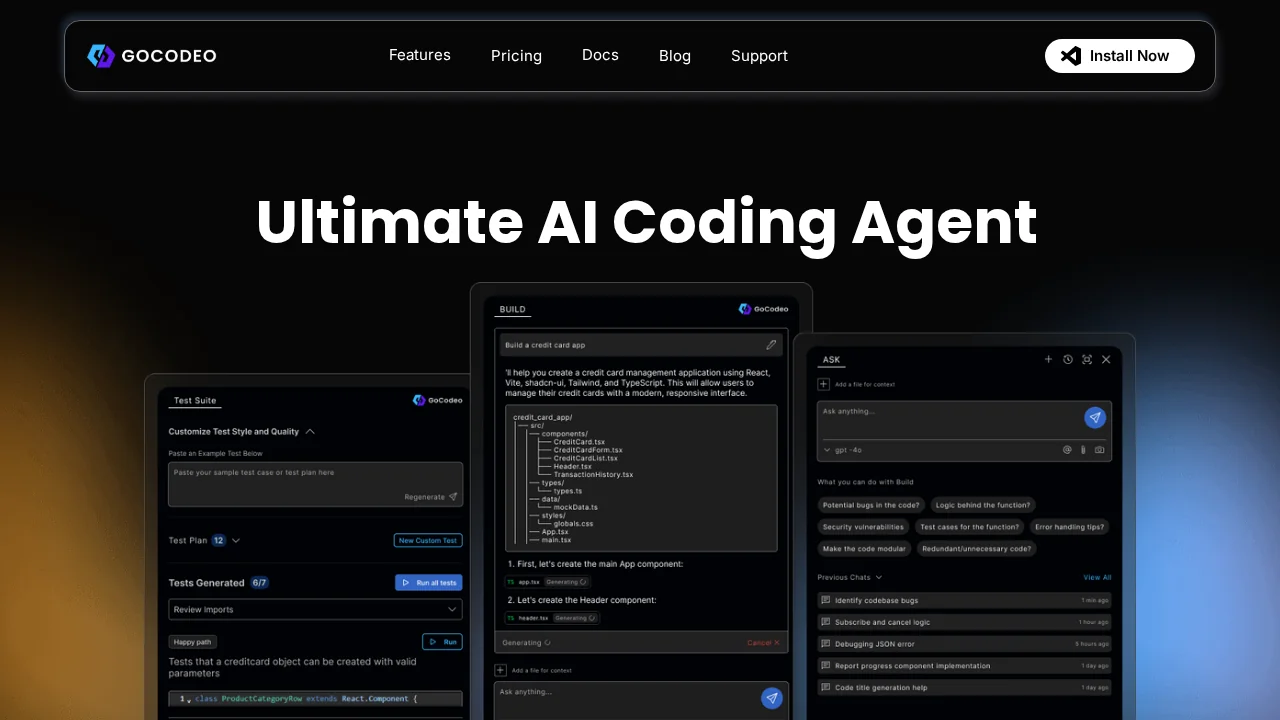
Task: View All previous chats
Action: tap(1097, 577)
